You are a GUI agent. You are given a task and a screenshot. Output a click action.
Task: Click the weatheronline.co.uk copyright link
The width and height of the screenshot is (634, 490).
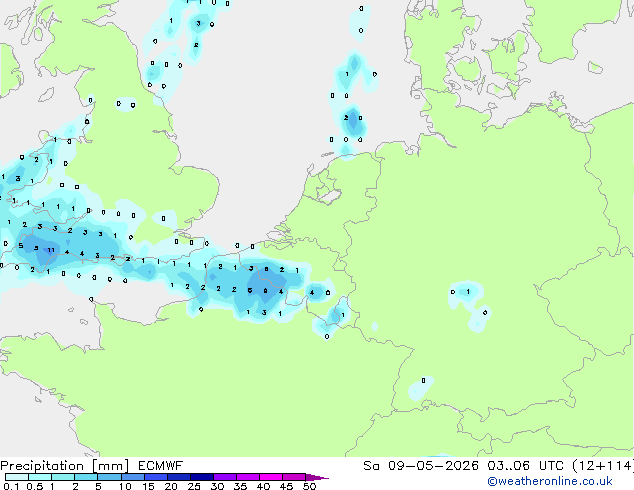(x=550, y=481)
